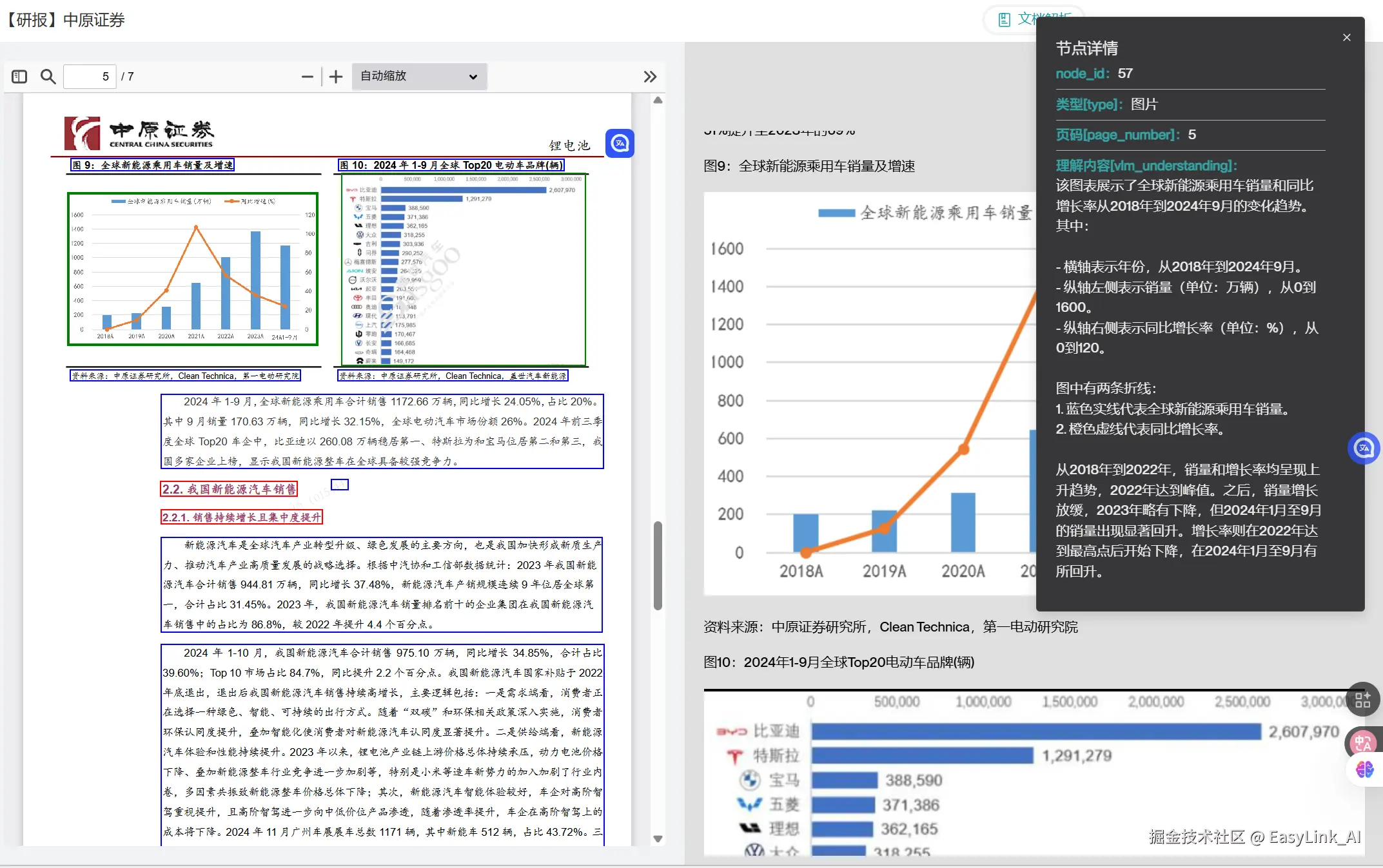This screenshot has width=1383, height=868.
Task: Zoom in with the plus button
Action: point(336,77)
